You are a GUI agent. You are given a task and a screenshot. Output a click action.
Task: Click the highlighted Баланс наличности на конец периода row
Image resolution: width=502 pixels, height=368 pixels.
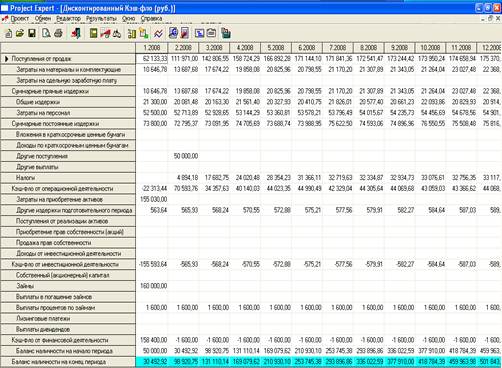point(251,362)
